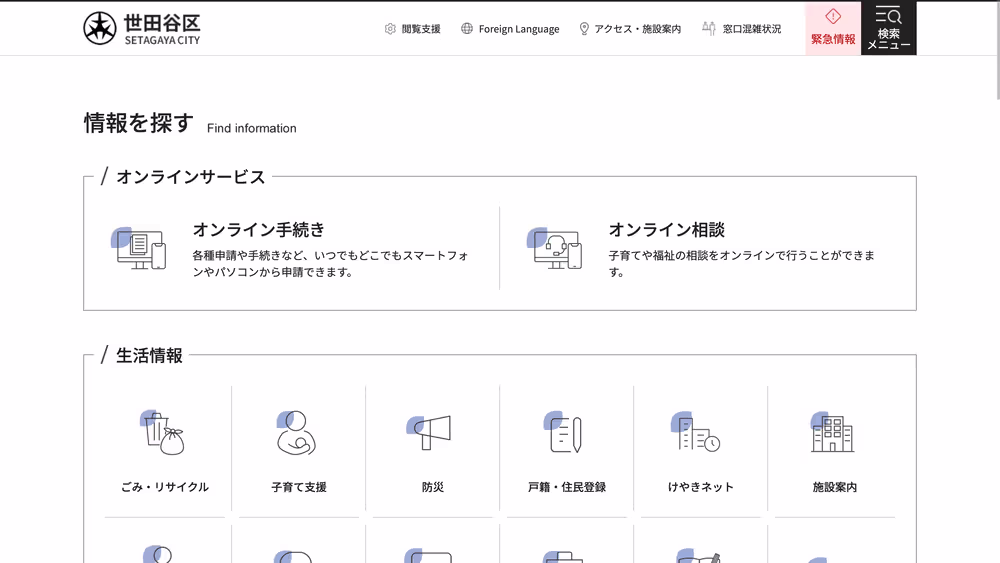This screenshot has width=1000, height=563.
Task: Click the 戸籍・住民登録 document pen icon
Action: pyautogui.click(x=563, y=432)
